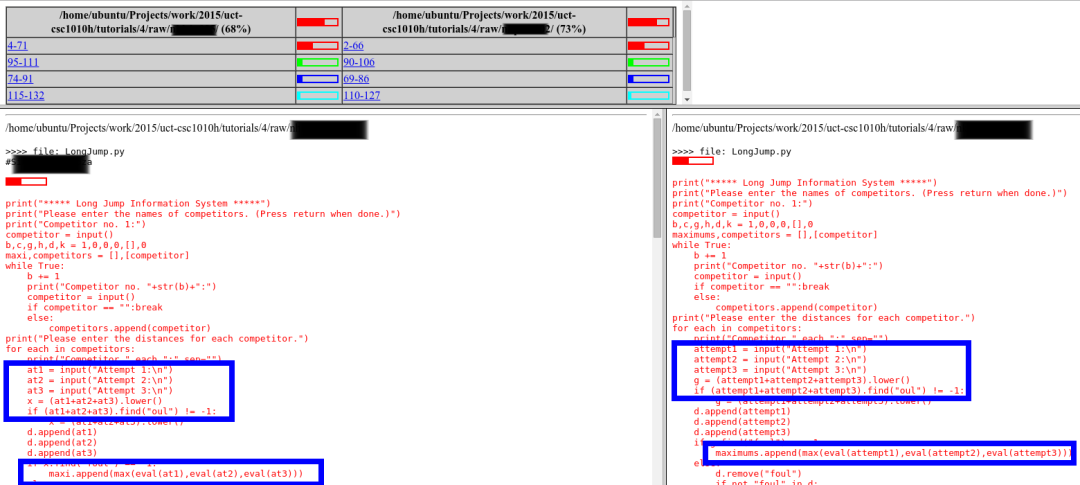
Task: Click the left code pane's vertical scrollbar
Action: pyautogui.click(x=656, y=296)
